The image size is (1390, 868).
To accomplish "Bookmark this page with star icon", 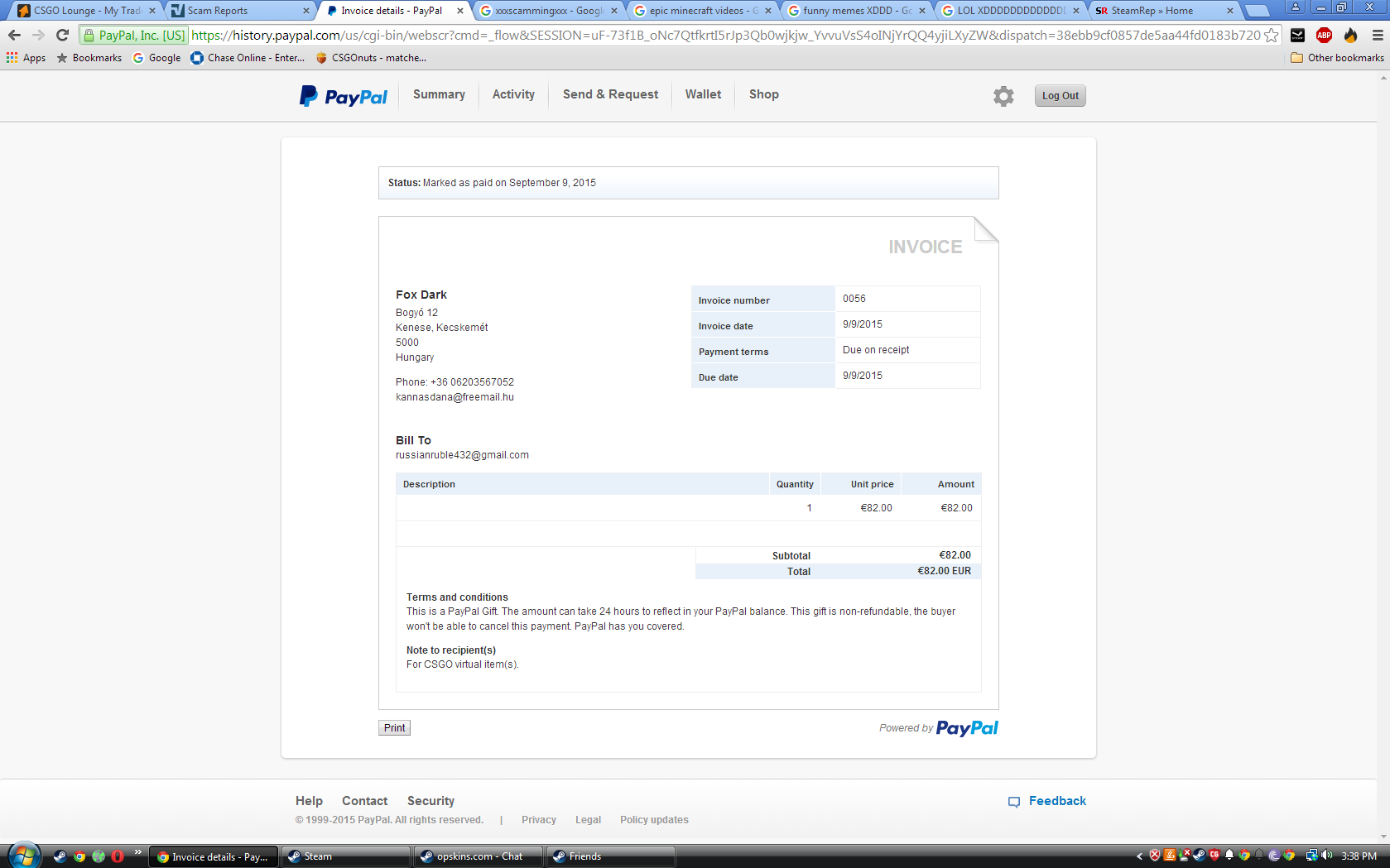I will [1271, 36].
